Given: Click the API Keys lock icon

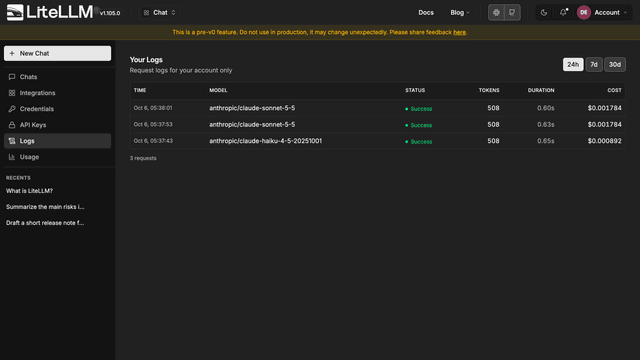Looking at the screenshot, I should click(12, 125).
